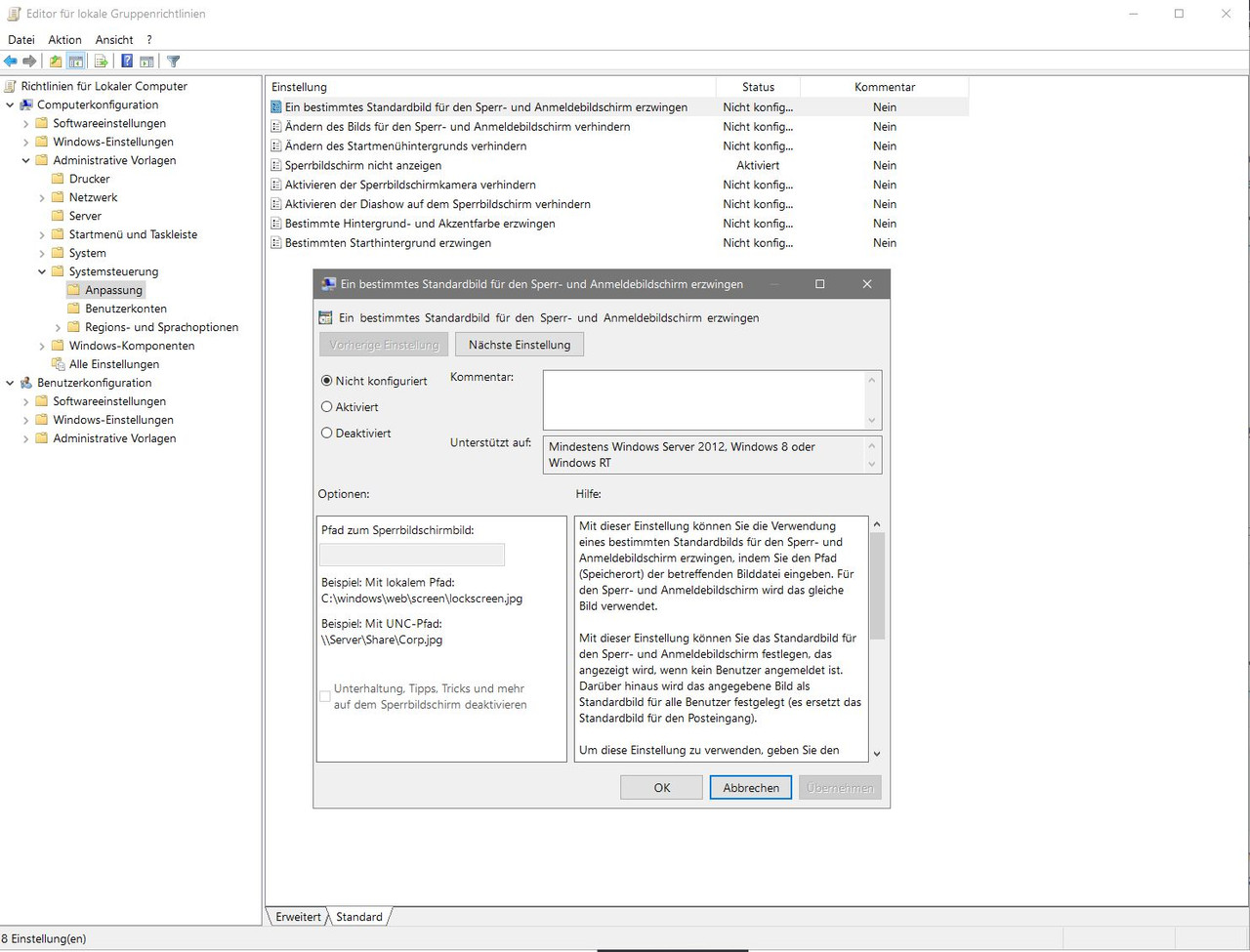The width and height of the screenshot is (1250, 952).
Task: Click the policy icon beside dialog heading
Action: click(326, 318)
